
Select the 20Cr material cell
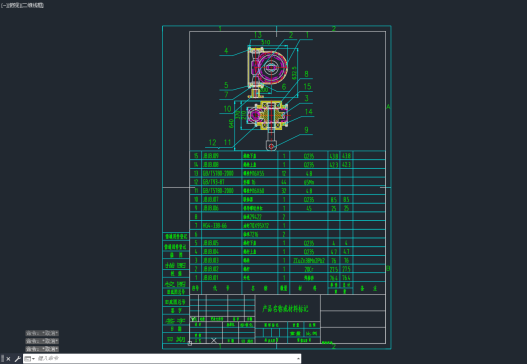click(309, 269)
